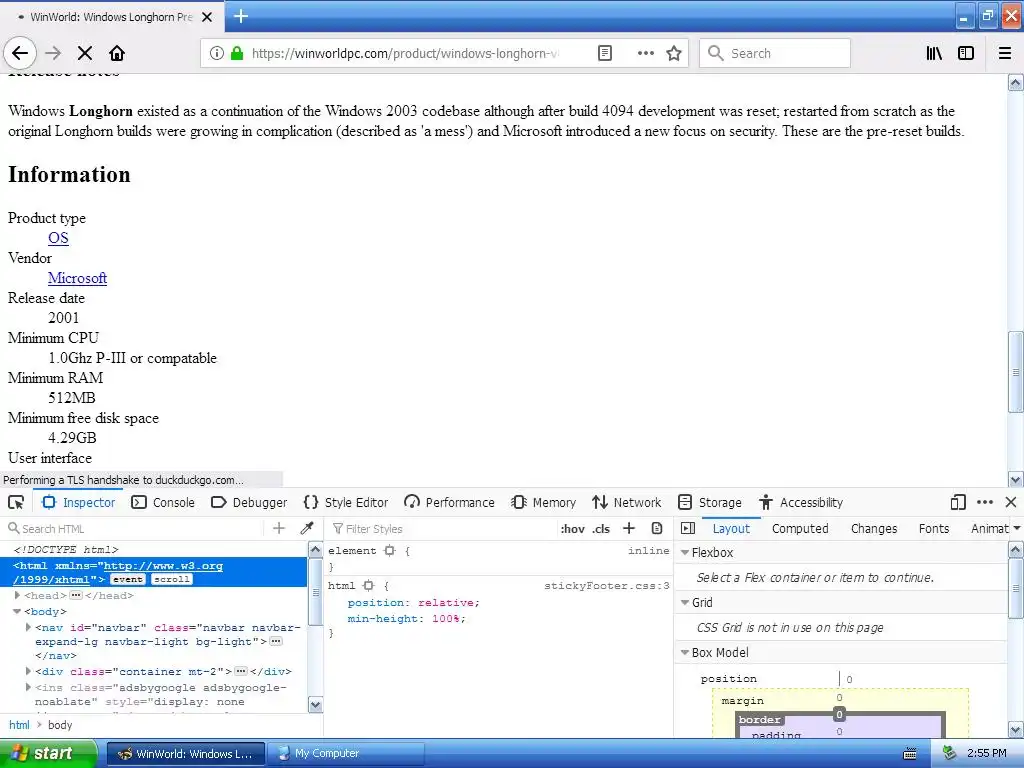This screenshot has width=1024, height=768.
Task: Switch to Style Editor tab
Action: pyautogui.click(x=346, y=502)
